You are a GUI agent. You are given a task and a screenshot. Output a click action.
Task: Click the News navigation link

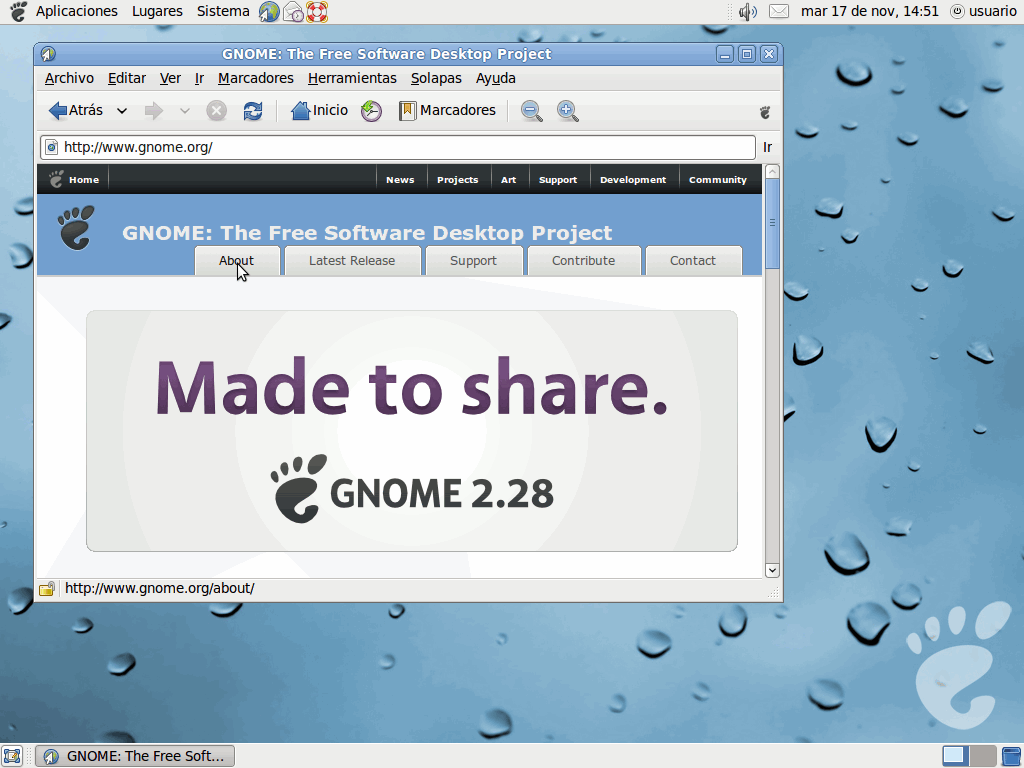(x=400, y=180)
